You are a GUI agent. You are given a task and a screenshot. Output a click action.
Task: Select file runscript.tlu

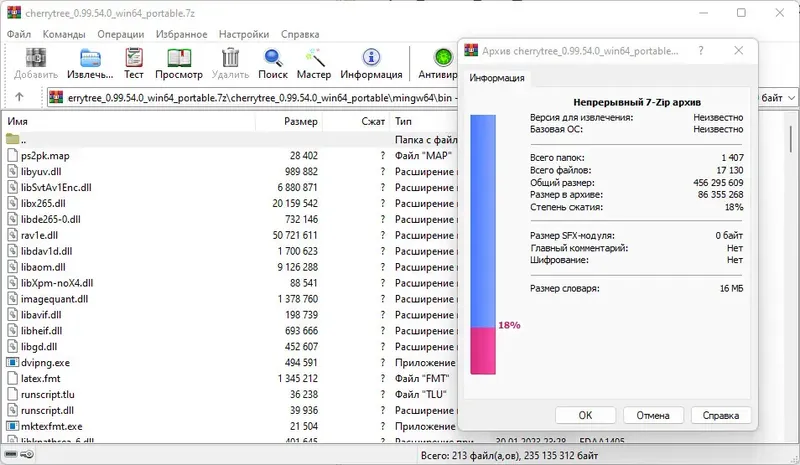pos(47,395)
